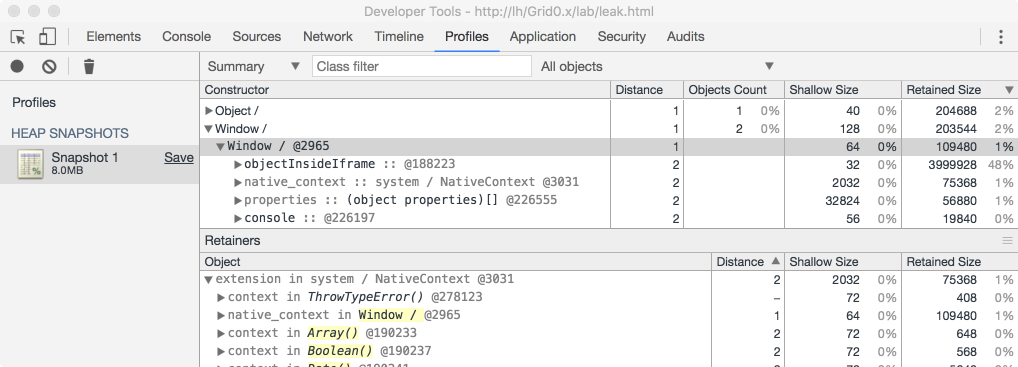The width and height of the screenshot is (1018, 367).
Task: Expand context in ThrowTypeError() retainer
Action: (221, 297)
